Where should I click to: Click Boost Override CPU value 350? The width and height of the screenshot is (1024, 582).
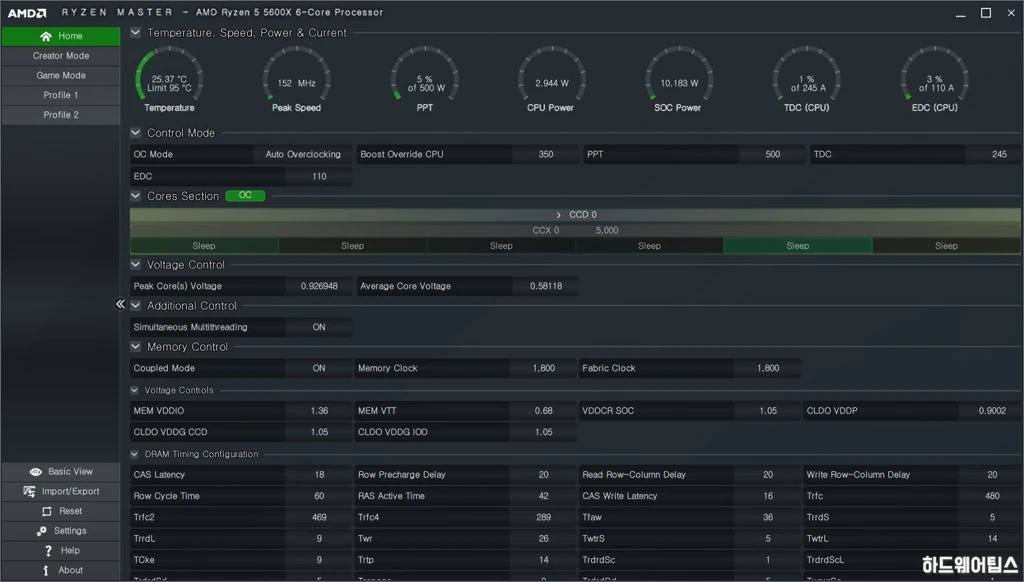pos(546,155)
